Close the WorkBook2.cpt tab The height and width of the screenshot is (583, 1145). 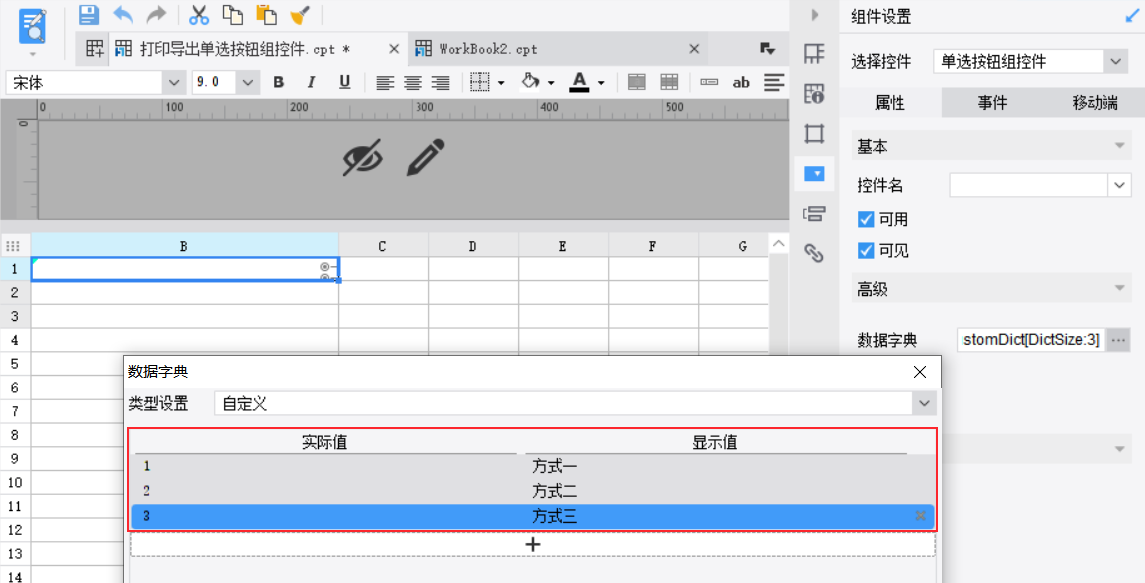point(694,49)
